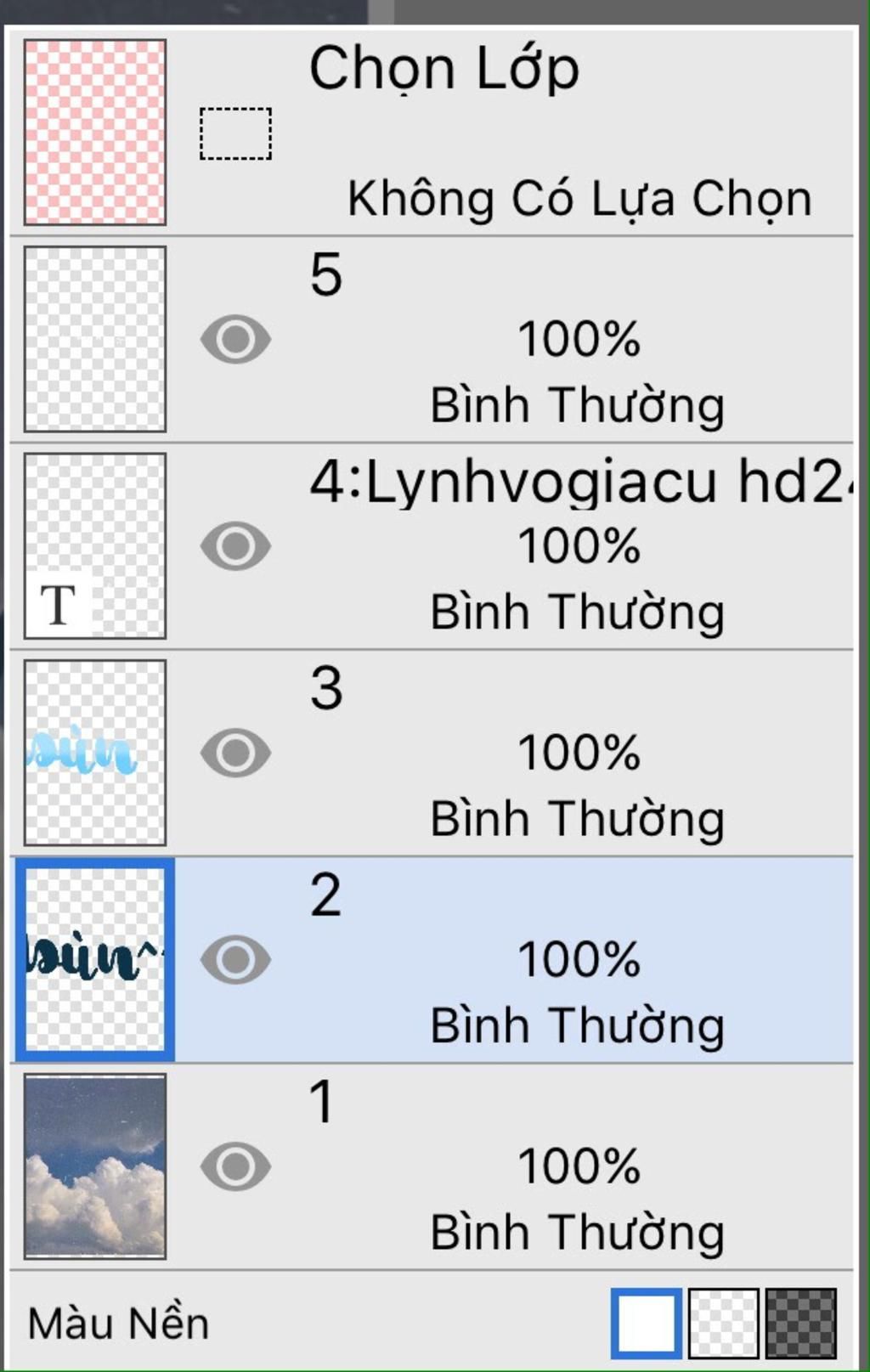
Task: Click the Không Có Lựa Chọn text
Action: click(579, 200)
